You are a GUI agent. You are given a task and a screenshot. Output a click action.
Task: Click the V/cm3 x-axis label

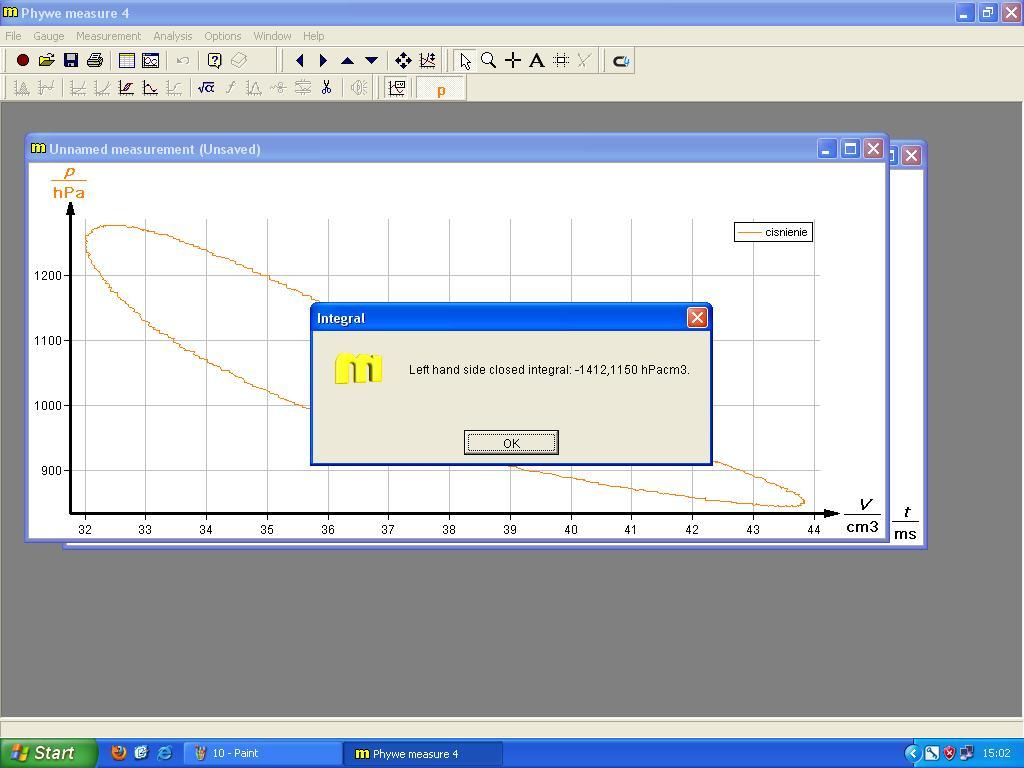pyautogui.click(x=863, y=516)
